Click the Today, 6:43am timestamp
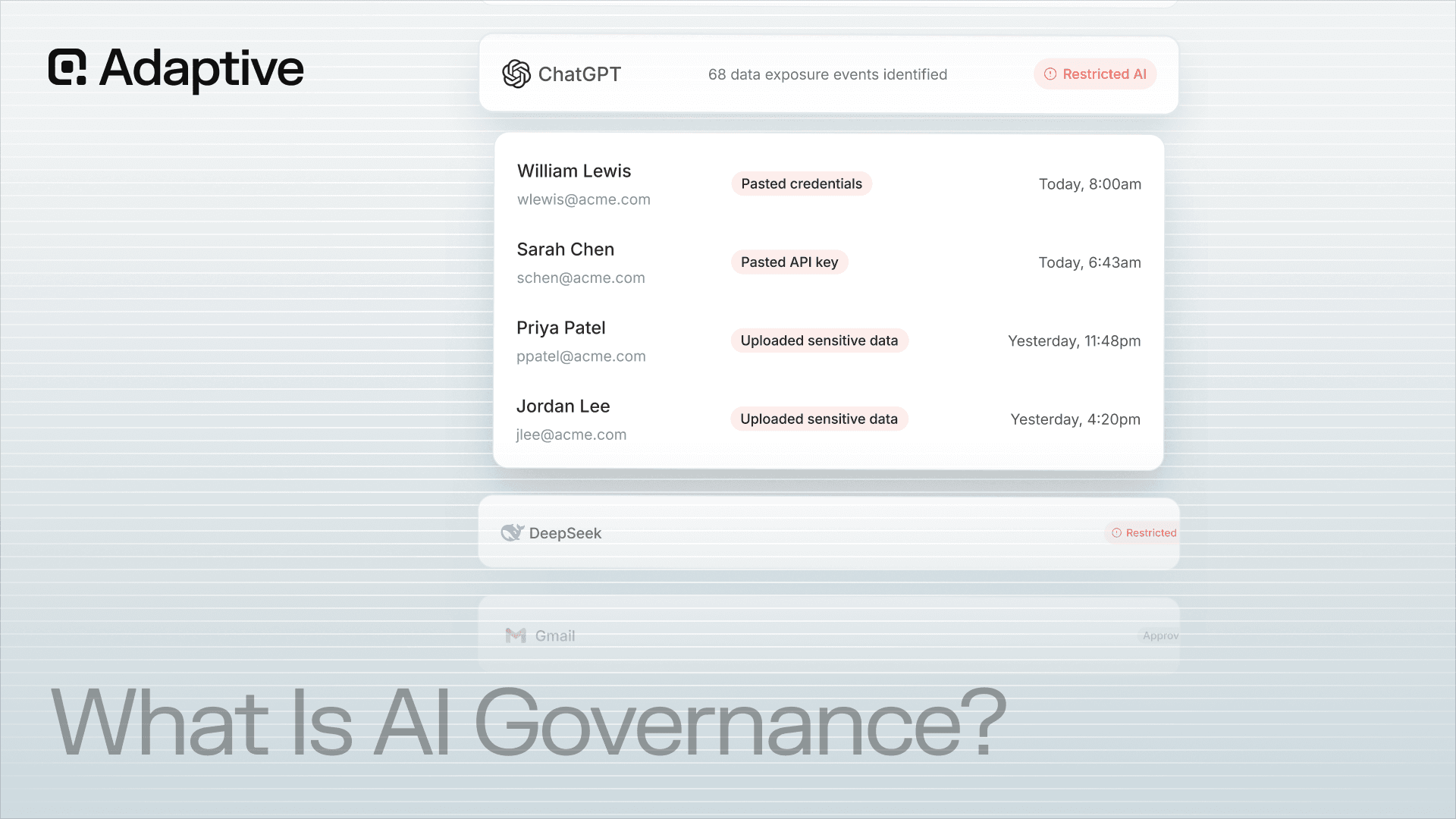The image size is (1456, 819). click(x=1090, y=262)
